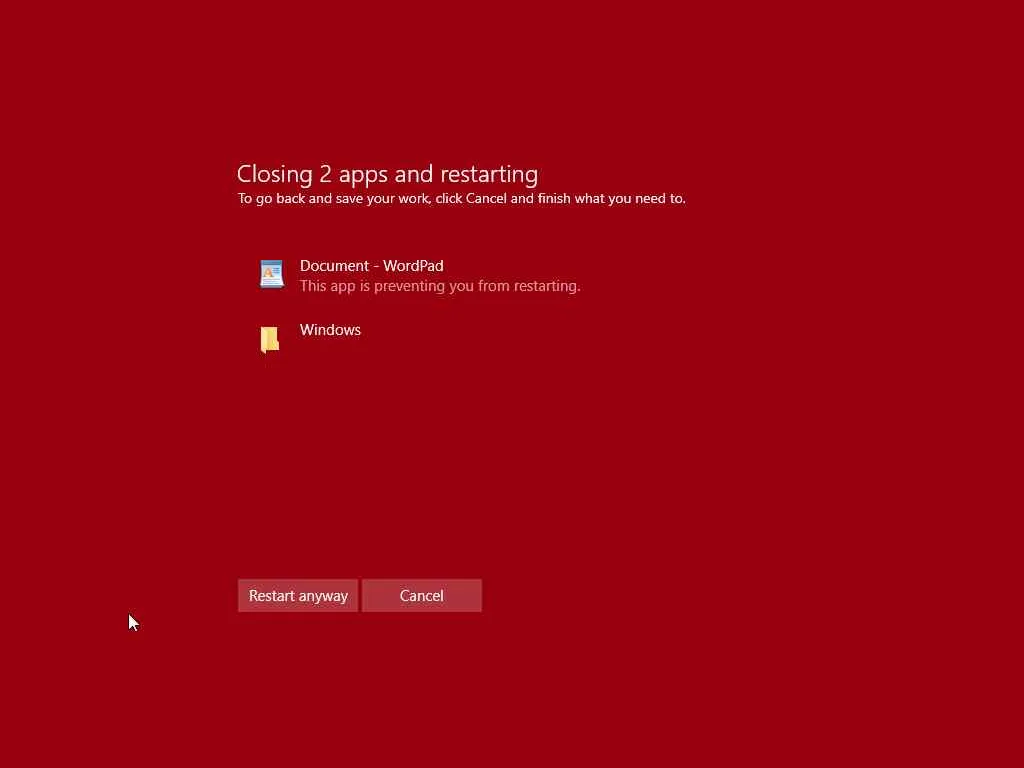Click the "Closing 2 apps and restarting" heading
1024x768 pixels.
387,174
